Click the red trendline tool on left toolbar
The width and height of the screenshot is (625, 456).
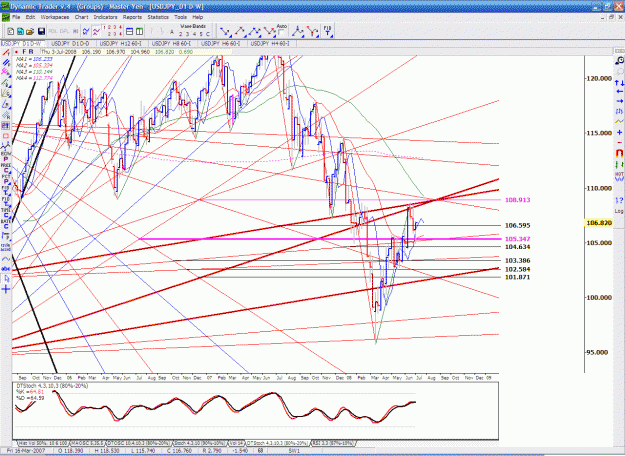tap(6, 52)
